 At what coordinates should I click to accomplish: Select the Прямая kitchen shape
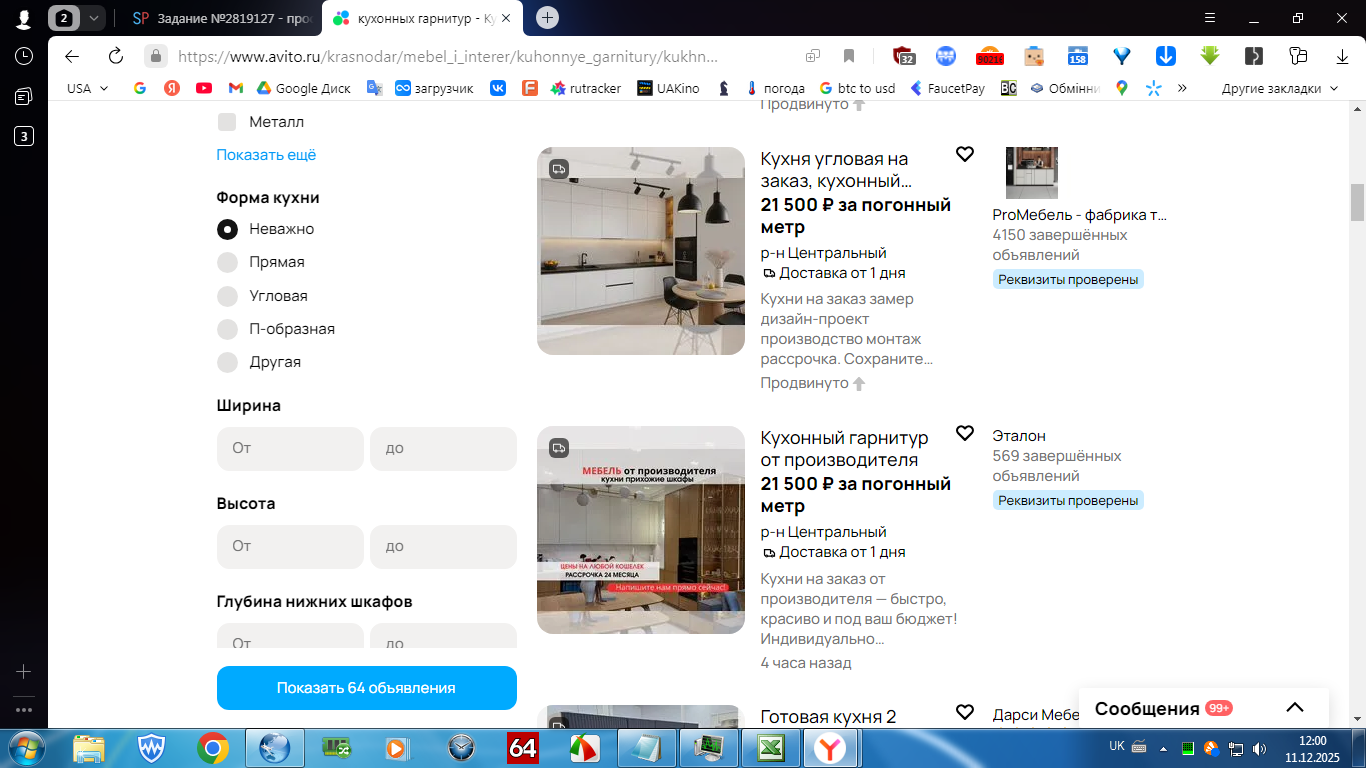[227, 262]
